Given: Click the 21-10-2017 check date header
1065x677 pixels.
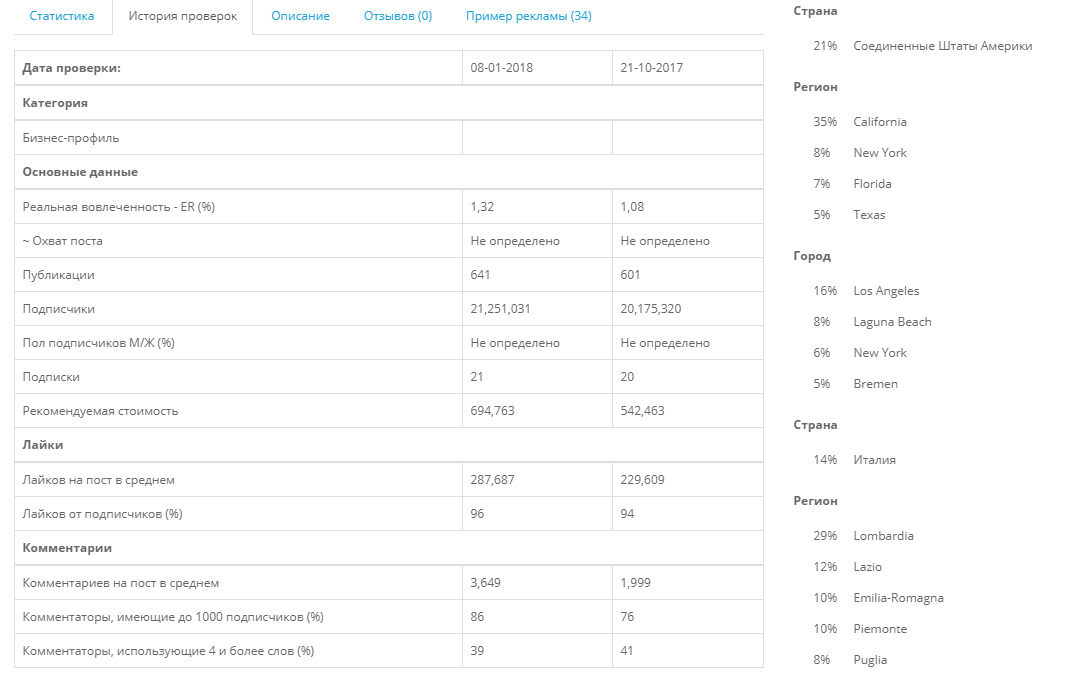Looking at the screenshot, I should (x=651, y=68).
